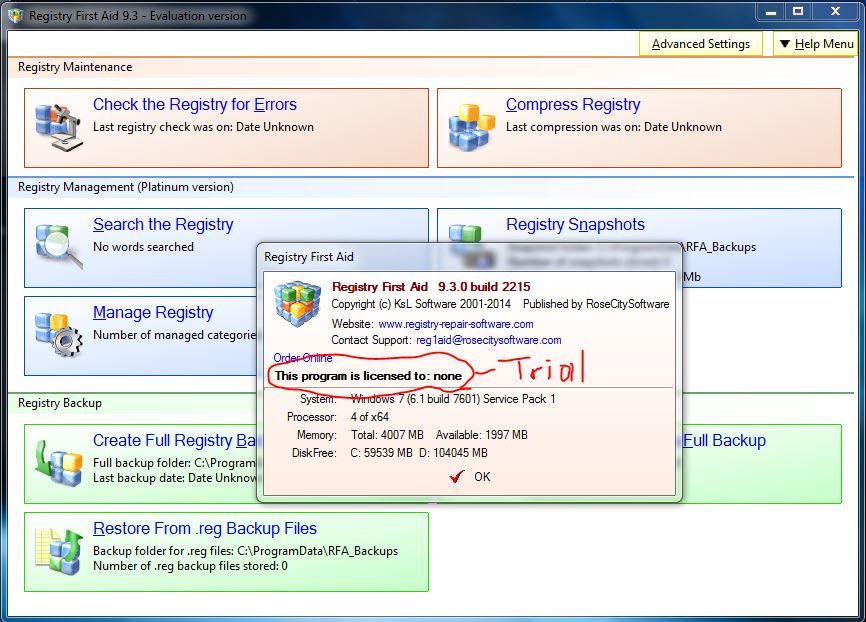The image size is (866, 622).
Task: Click 'Copyright (c) KsL Software 2001-2014' text
Action: [421, 304]
